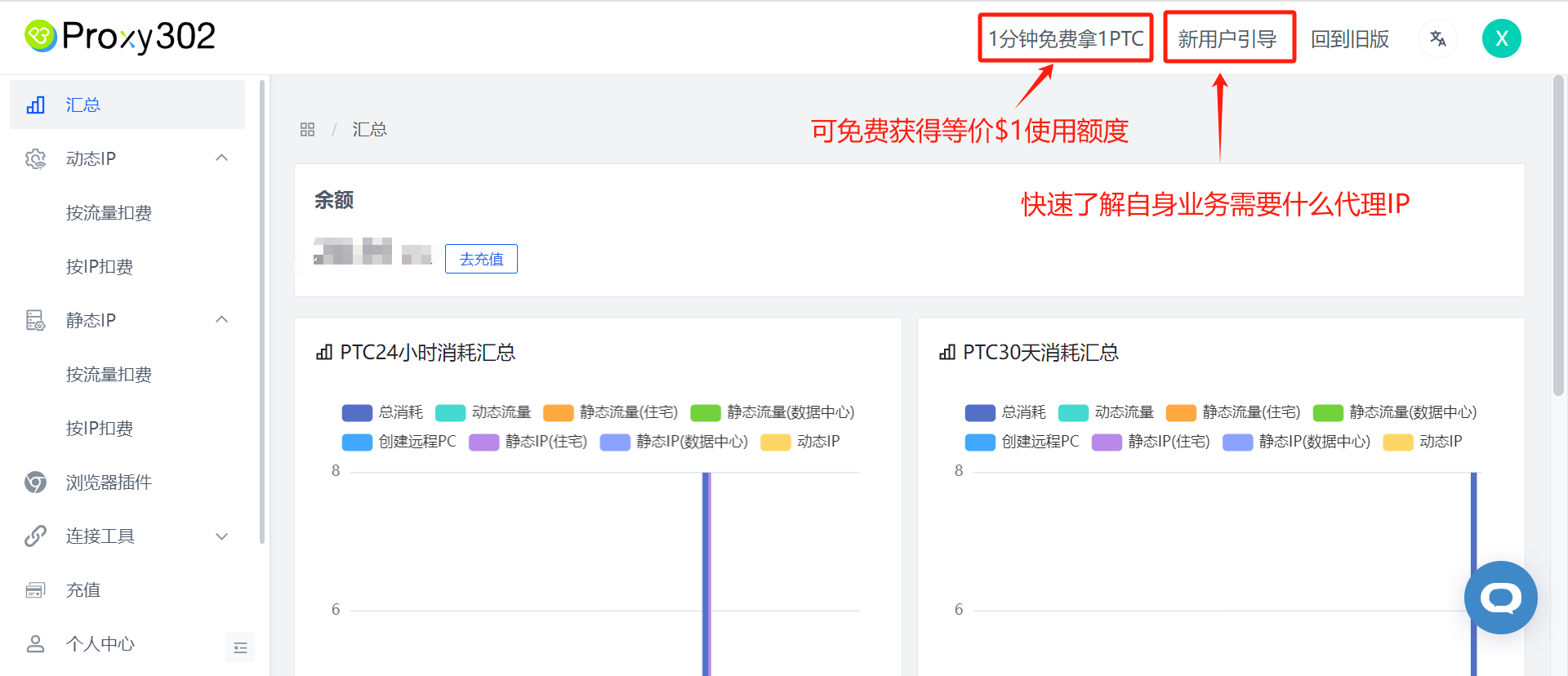The height and width of the screenshot is (676, 1568).
Task: Open 按流量扣费 under 动态IP
Action: point(109,212)
